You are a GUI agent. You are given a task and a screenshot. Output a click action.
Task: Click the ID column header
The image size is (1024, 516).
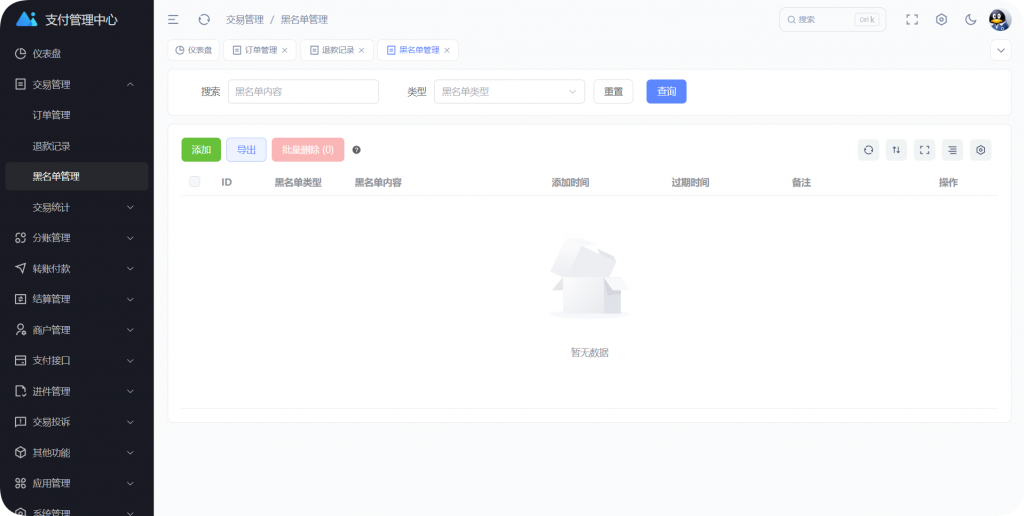point(227,182)
